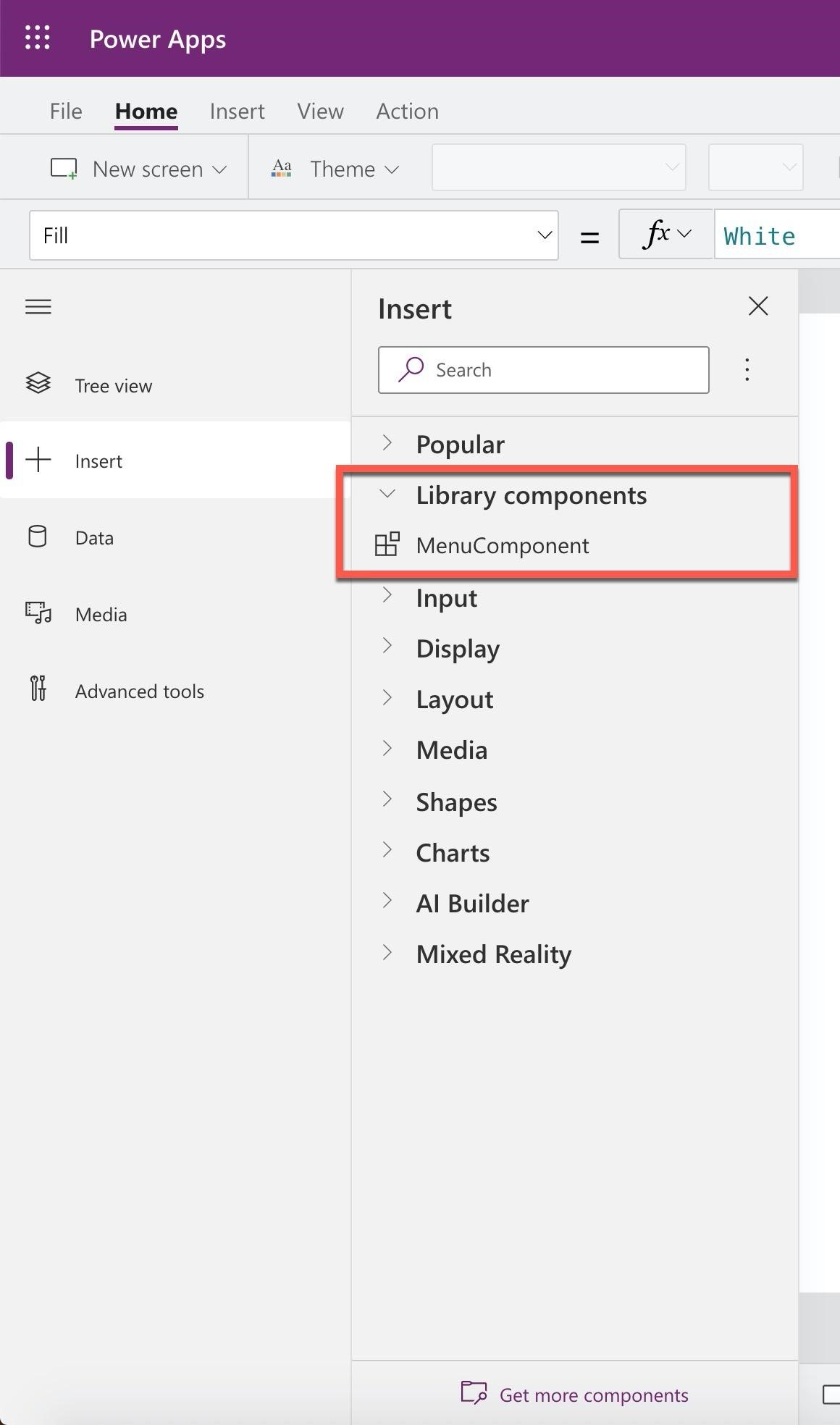This screenshot has height=1425, width=840.
Task: Click the Theme palette icon
Action: [x=282, y=169]
